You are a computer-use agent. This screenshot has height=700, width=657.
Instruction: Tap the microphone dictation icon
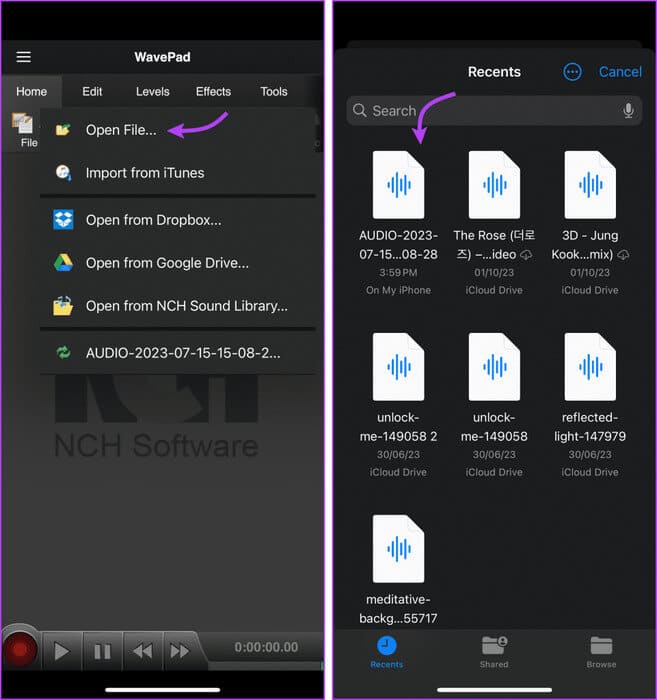628,110
